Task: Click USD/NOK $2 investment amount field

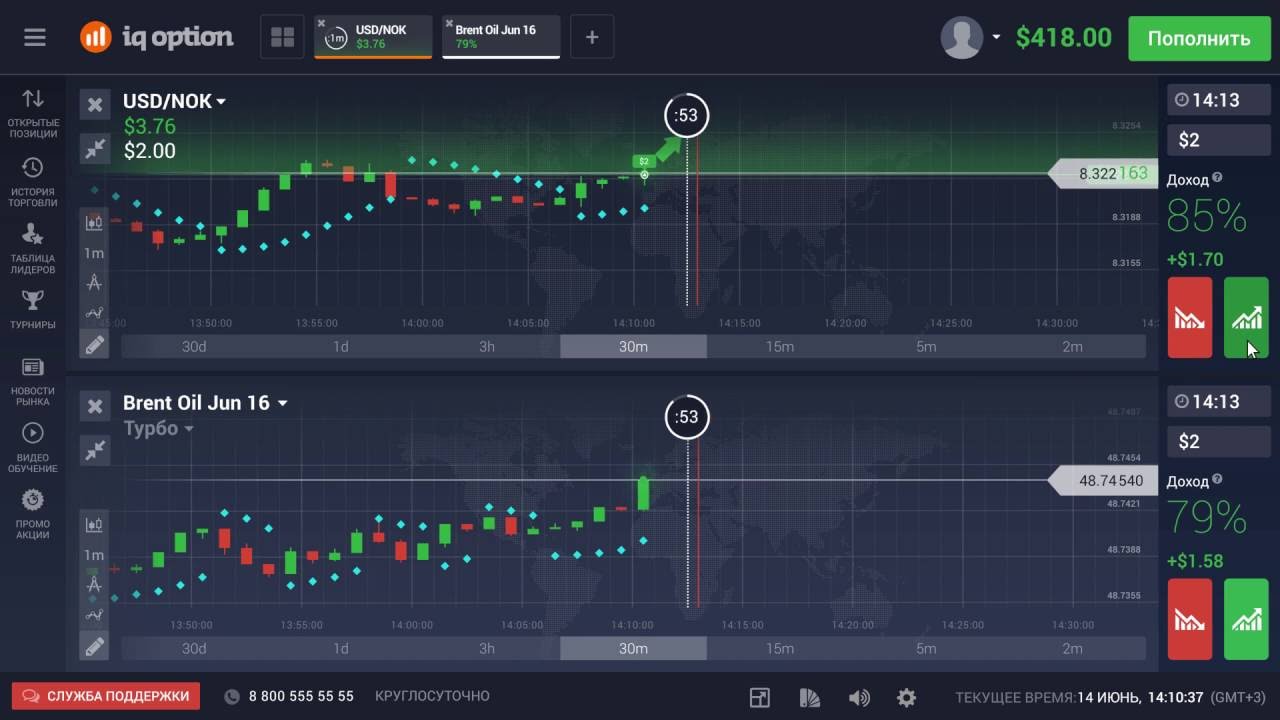Action: (x=1218, y=140)
